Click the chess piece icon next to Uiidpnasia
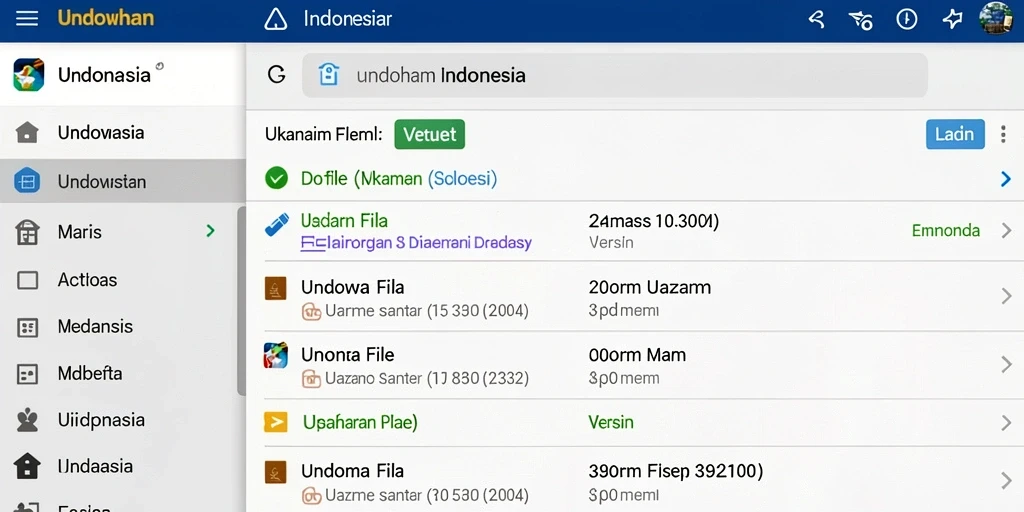 pyautogui.click(x=27, y=421)
